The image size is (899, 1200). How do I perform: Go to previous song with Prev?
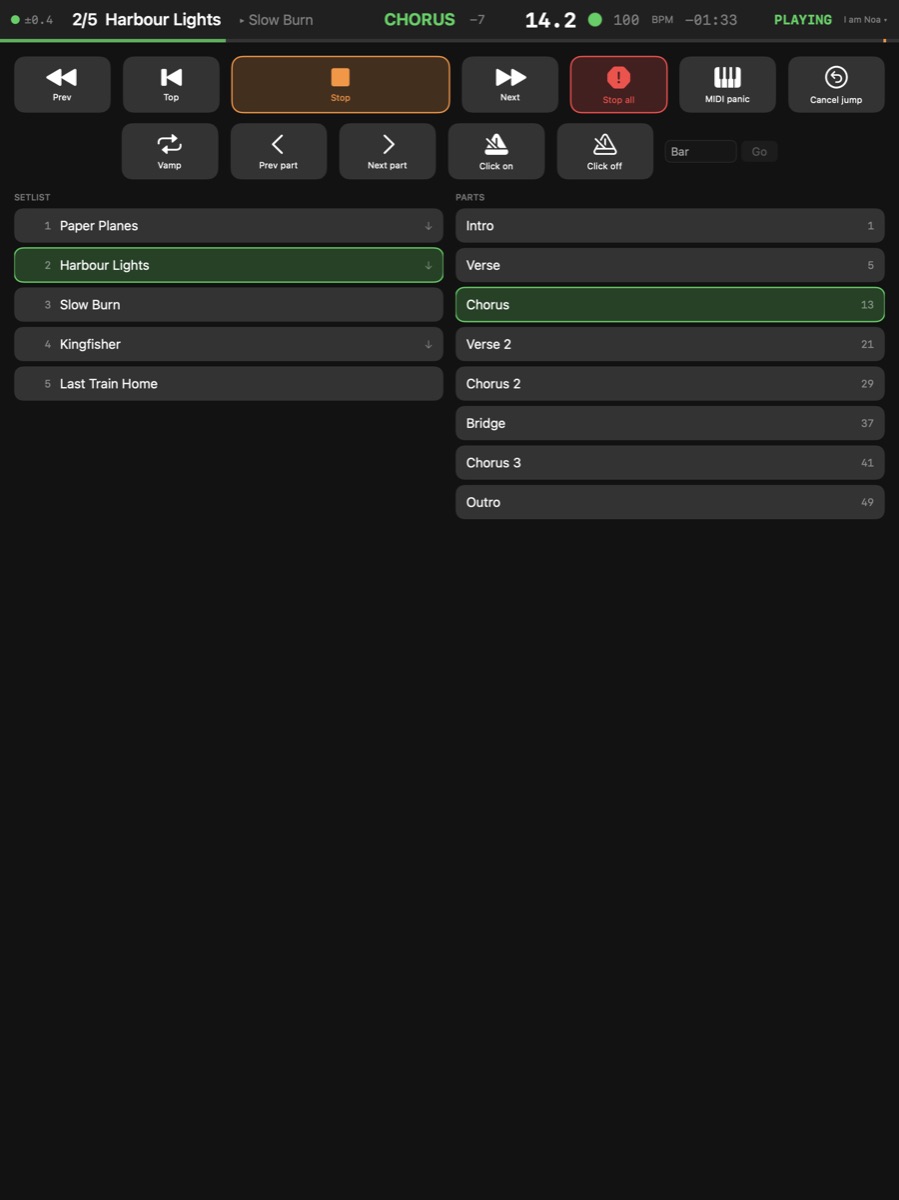tap(62, 84)
